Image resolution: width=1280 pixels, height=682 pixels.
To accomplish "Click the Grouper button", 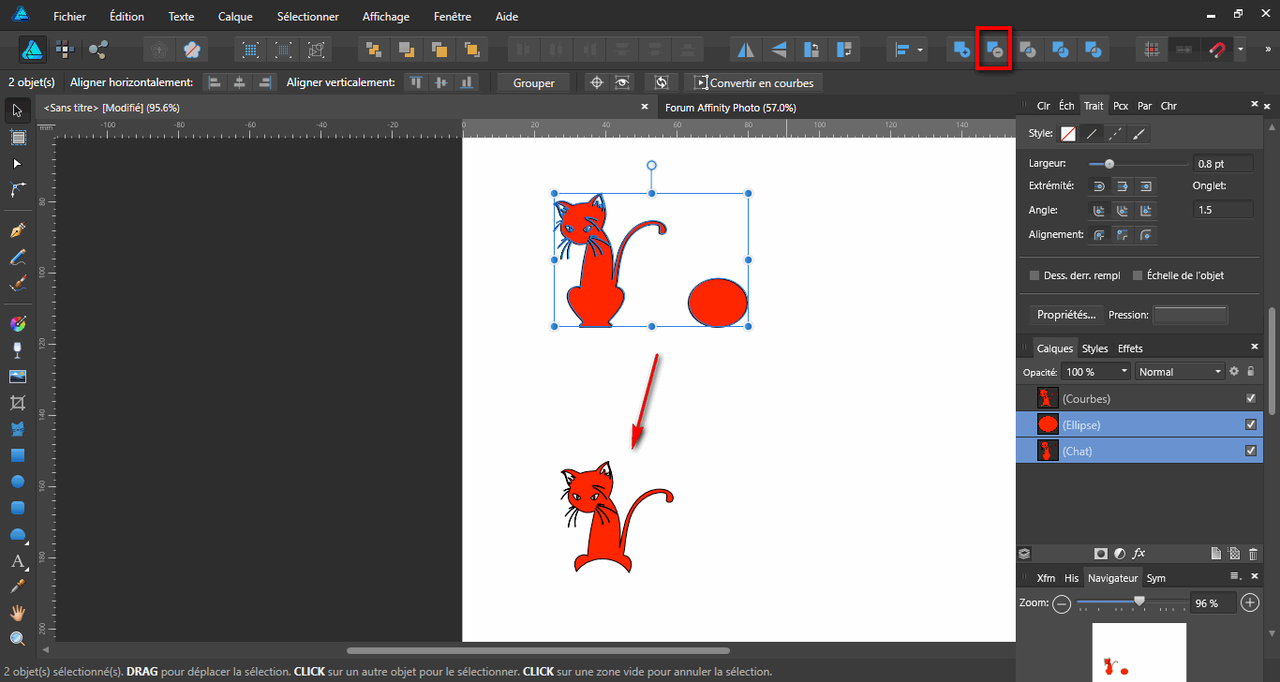I will click(534, 83).
